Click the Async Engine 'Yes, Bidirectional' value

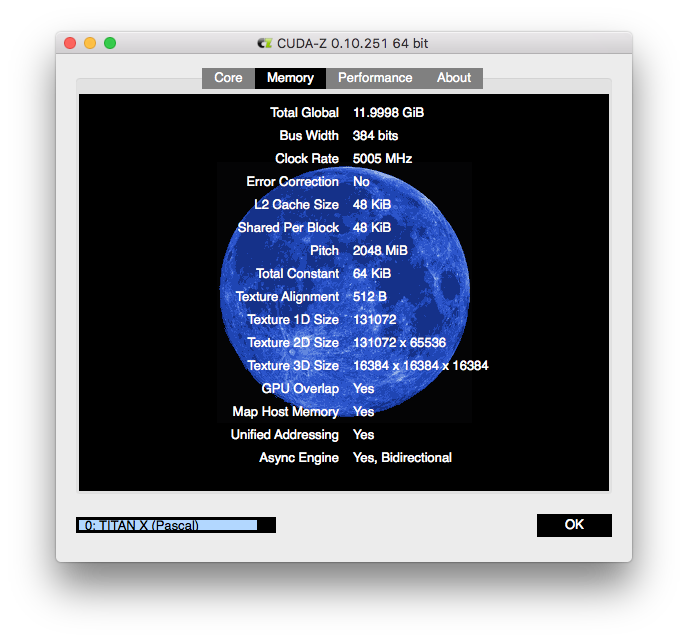point(402,458)
